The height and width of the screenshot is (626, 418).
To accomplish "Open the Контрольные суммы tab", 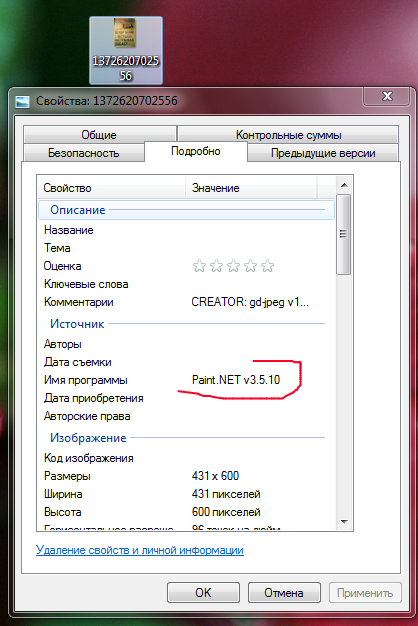I will click(x=288, y=135).
